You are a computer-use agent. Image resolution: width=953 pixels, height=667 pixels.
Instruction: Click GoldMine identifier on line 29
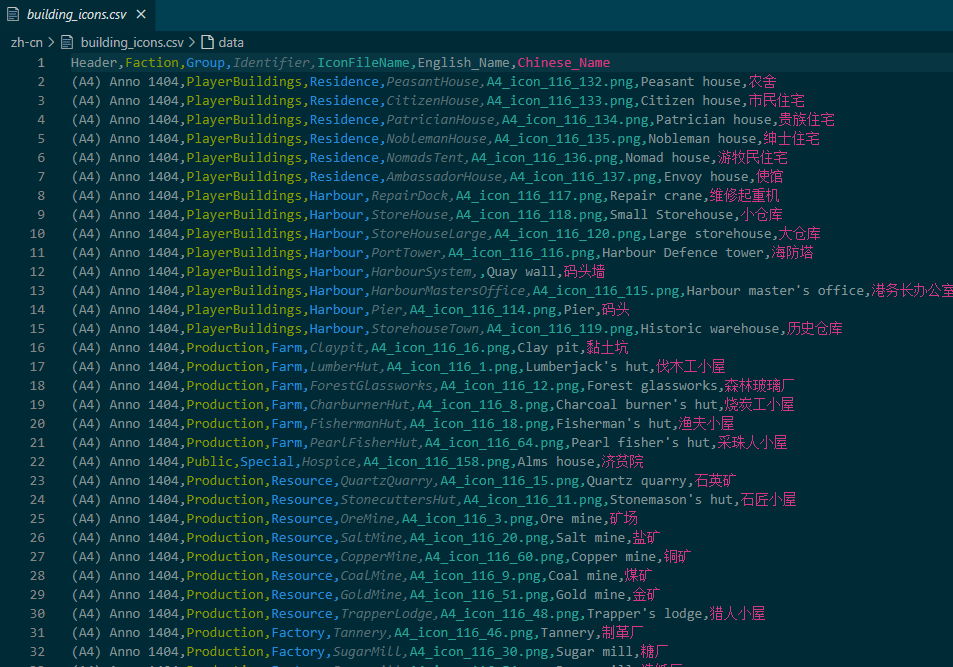pyautogui.click(x=371, y=595)
